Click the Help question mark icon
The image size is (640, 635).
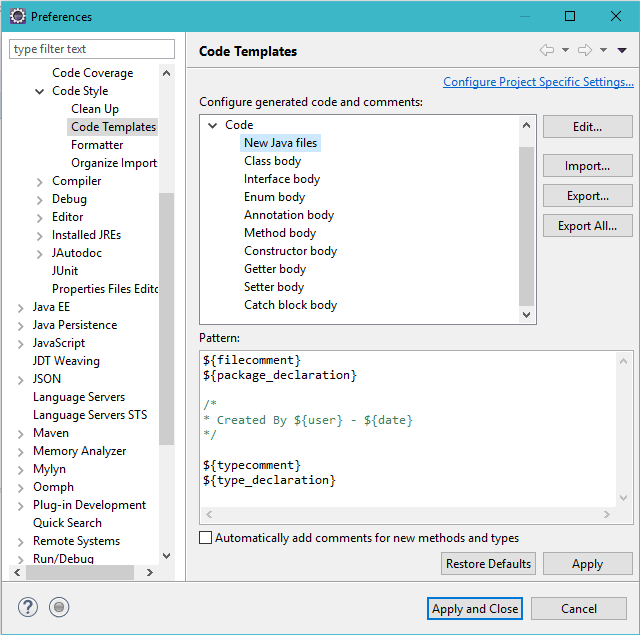click(27, 607)
